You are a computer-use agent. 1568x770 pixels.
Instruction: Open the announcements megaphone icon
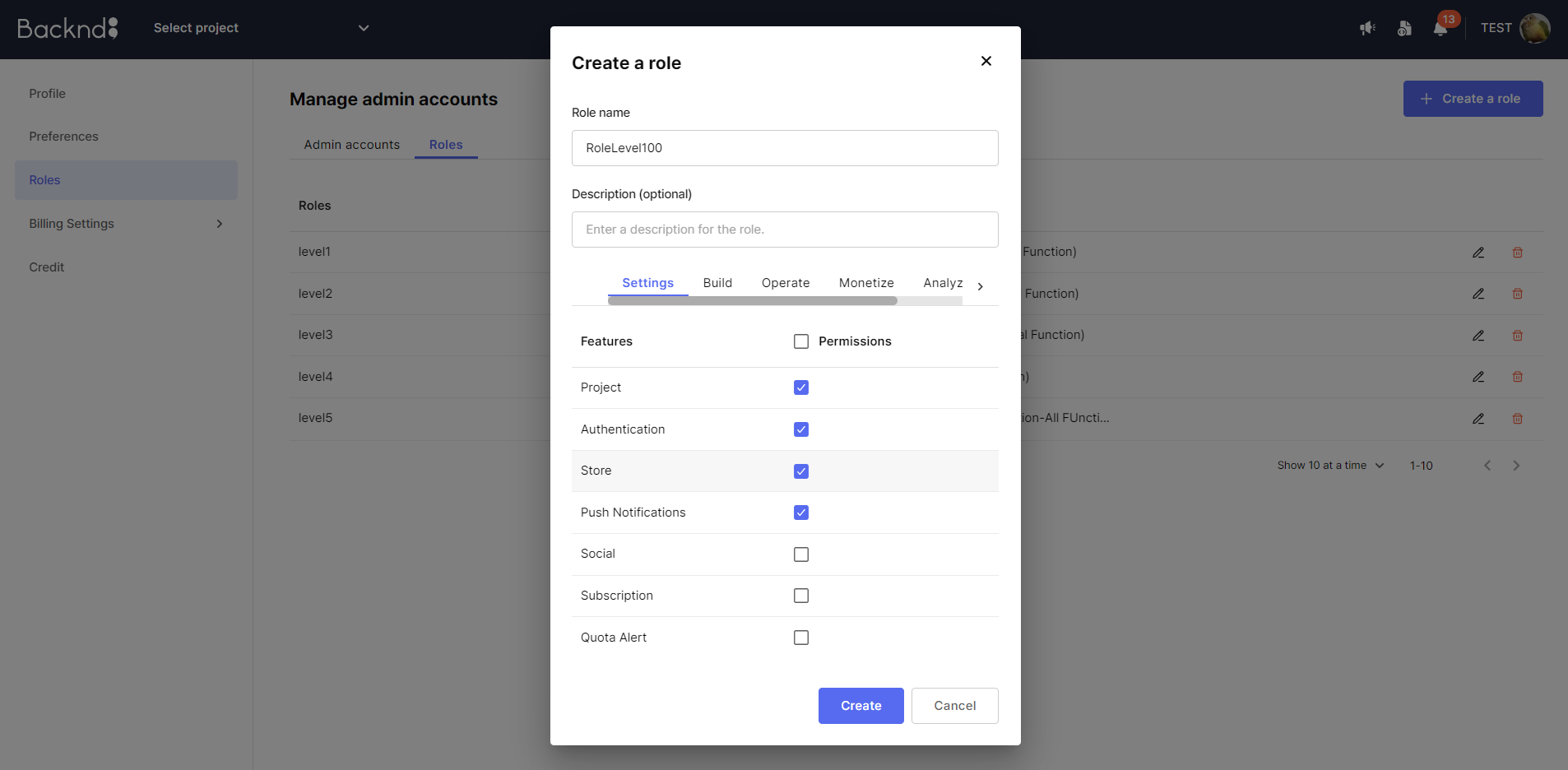1367,28
